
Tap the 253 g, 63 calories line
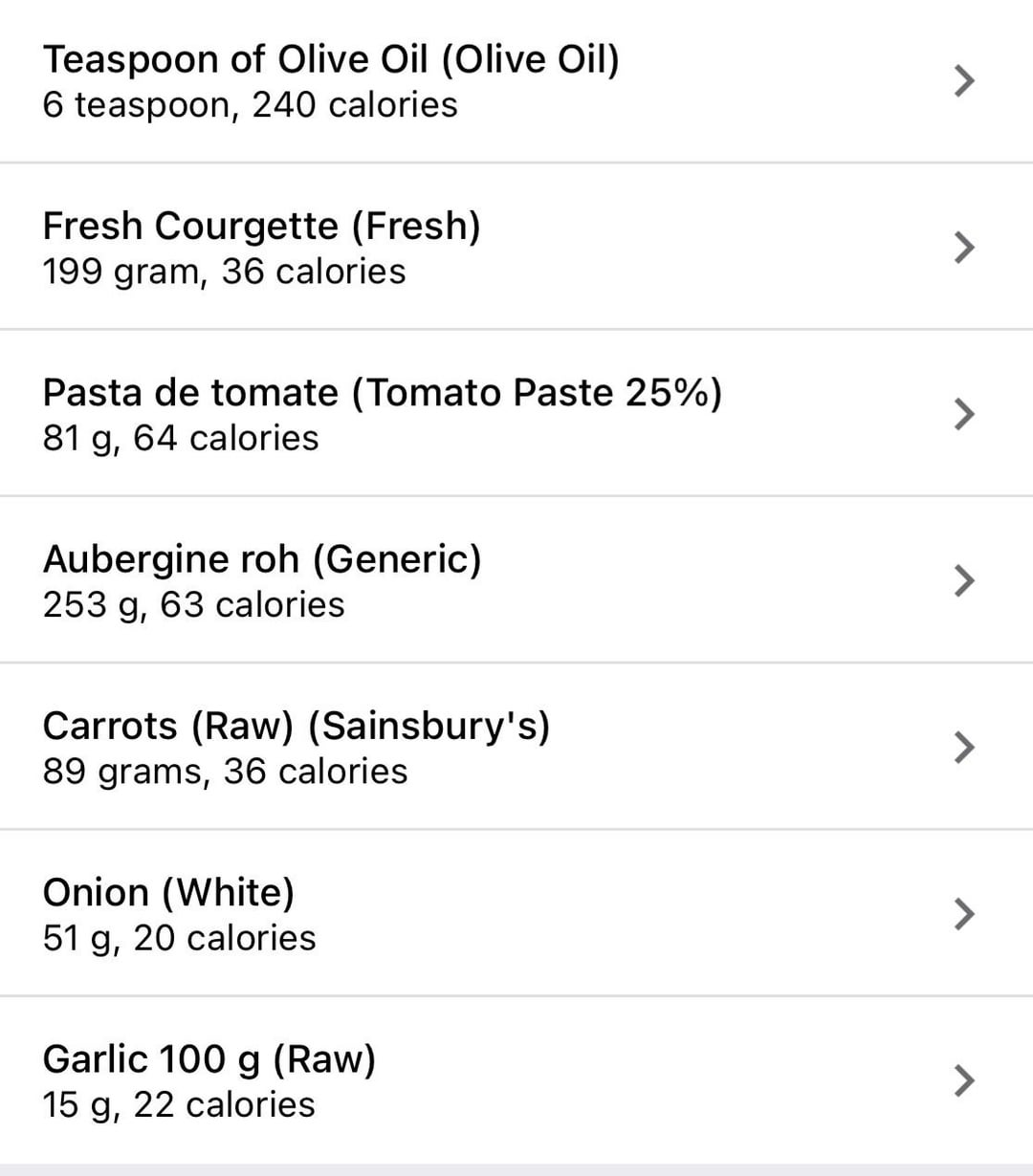193,604
